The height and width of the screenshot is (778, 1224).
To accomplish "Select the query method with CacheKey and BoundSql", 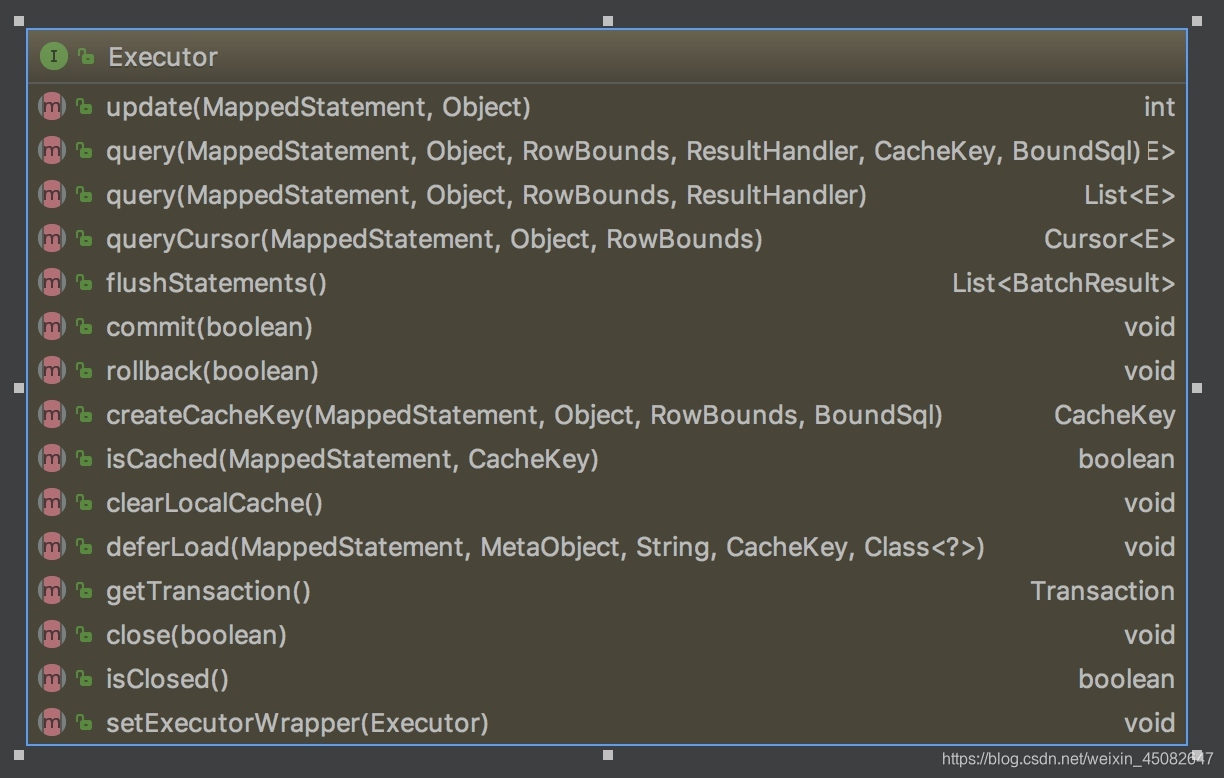I will 623,151.
